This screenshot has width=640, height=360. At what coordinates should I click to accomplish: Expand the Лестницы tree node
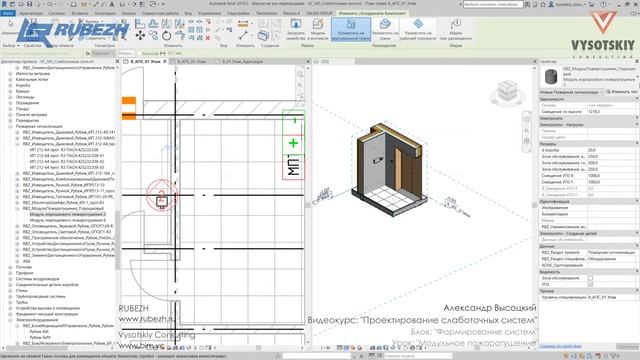pyautogui.click(x=10, y=97)
